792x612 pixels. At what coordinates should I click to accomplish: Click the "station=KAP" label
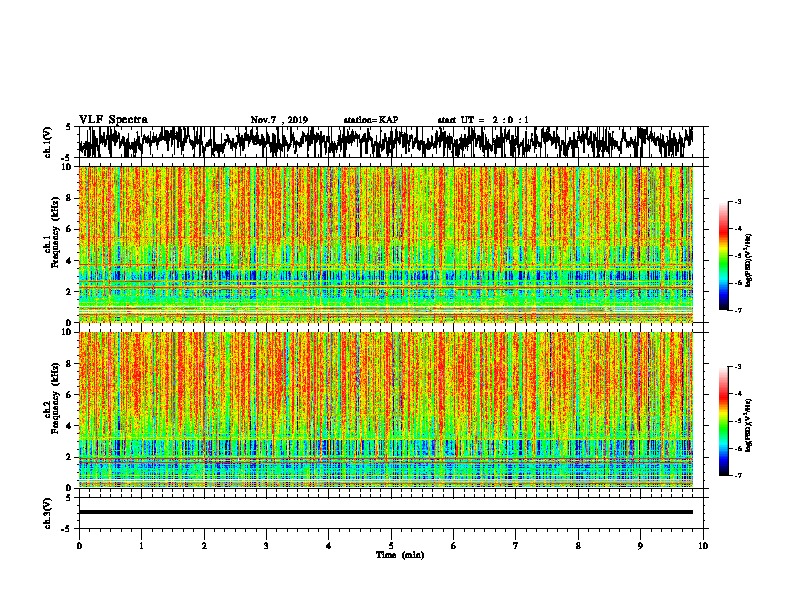(x=371, y=120)
